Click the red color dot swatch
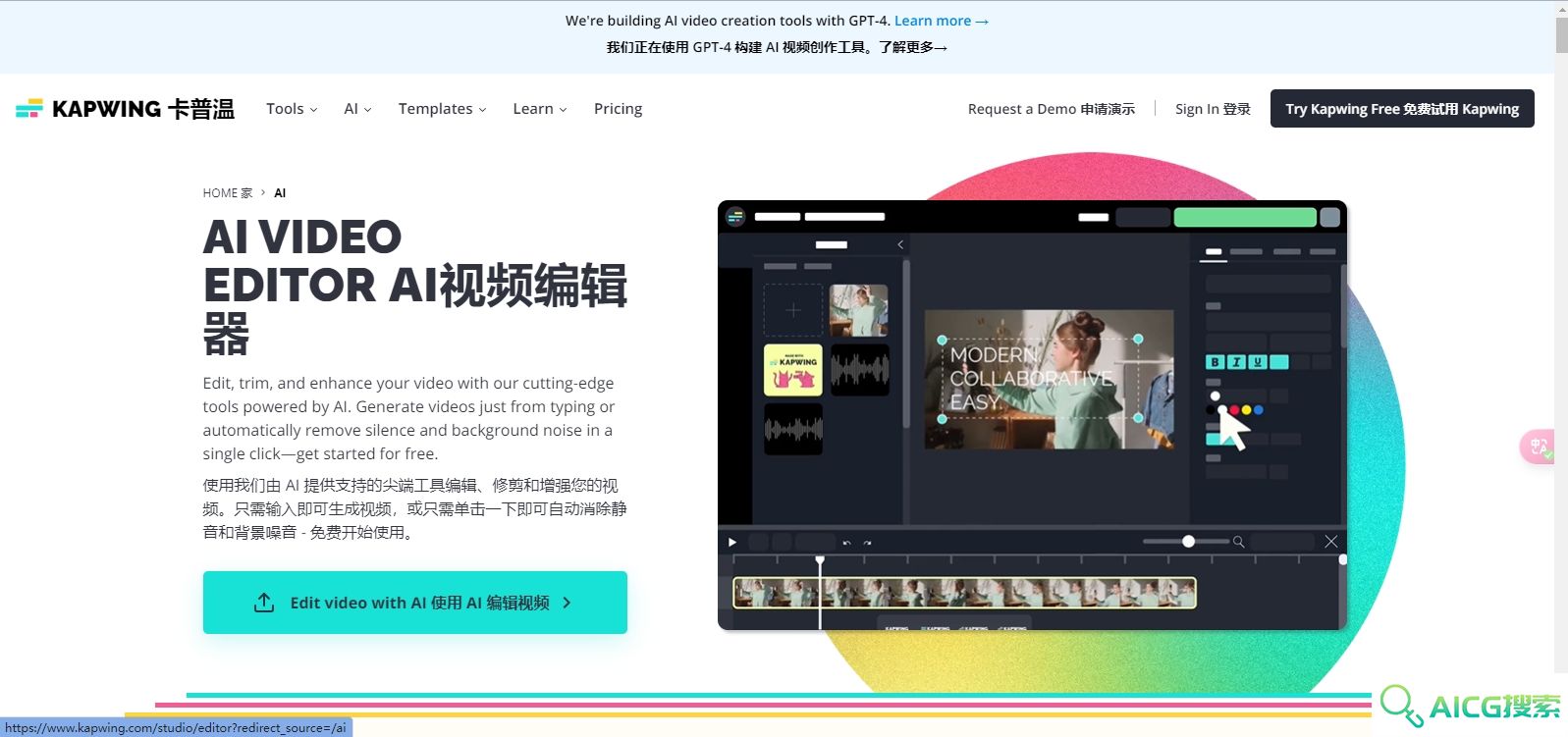Viewport: 1568px width, 737px height. (x=1234, y=409)
